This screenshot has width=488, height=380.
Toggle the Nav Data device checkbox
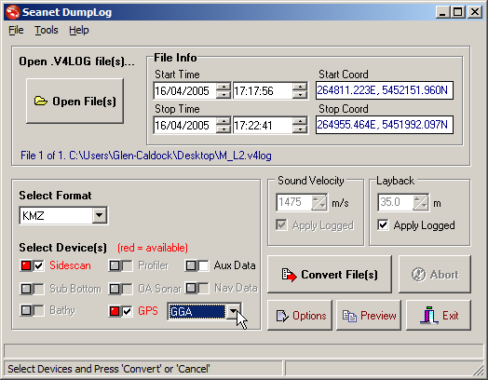click(x=203, y=288)
